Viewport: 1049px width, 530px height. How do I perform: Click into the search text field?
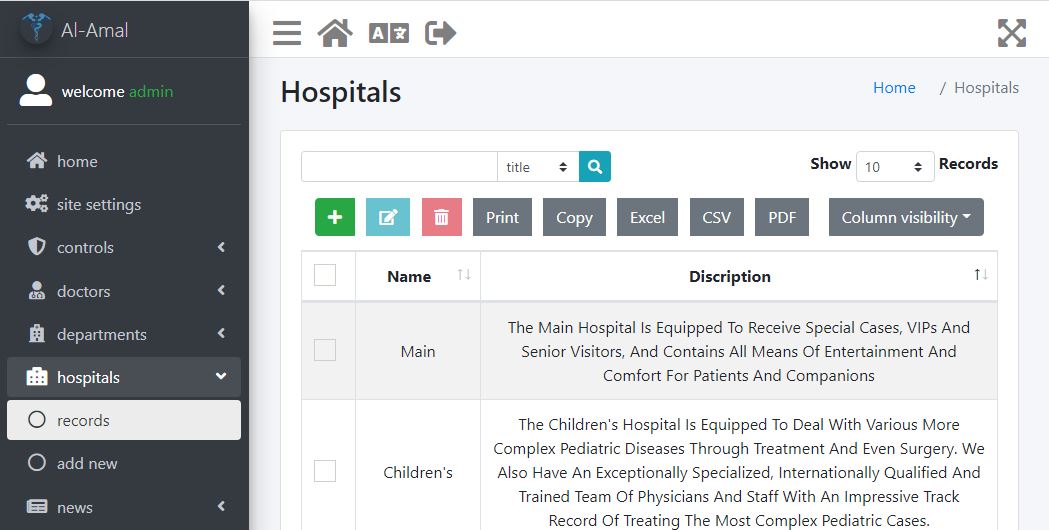pos(399,166)
